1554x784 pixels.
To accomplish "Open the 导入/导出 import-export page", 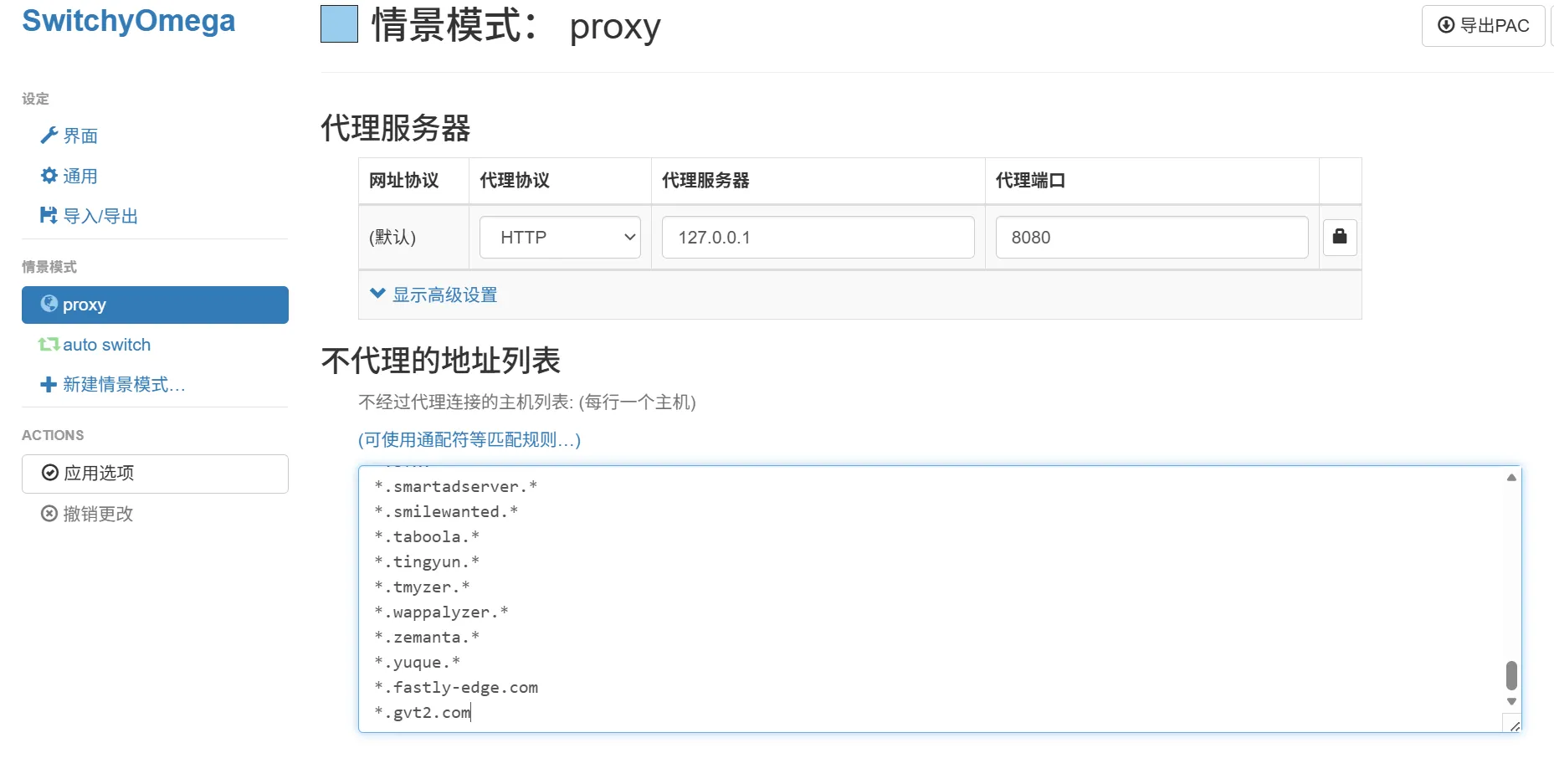I will click(x=98, y=216).
